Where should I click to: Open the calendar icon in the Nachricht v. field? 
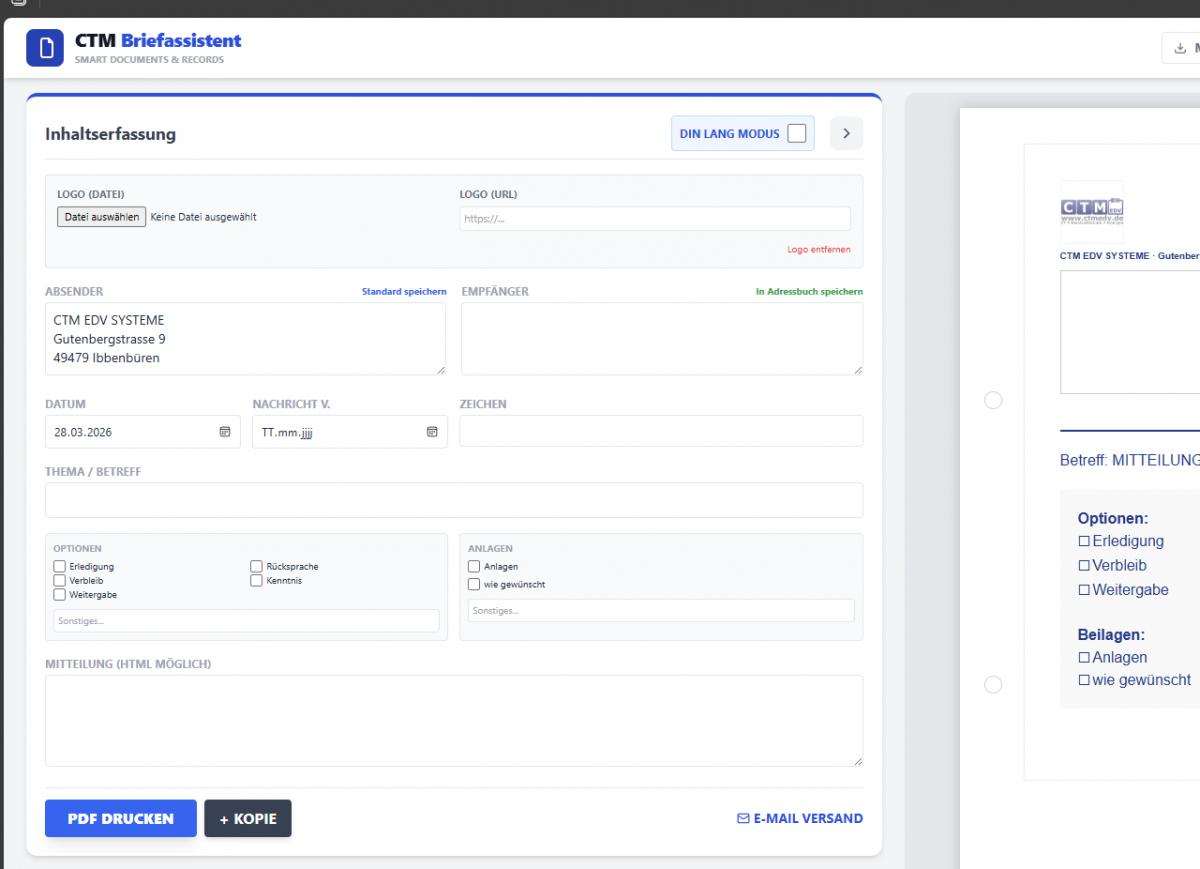coord(432,432)
